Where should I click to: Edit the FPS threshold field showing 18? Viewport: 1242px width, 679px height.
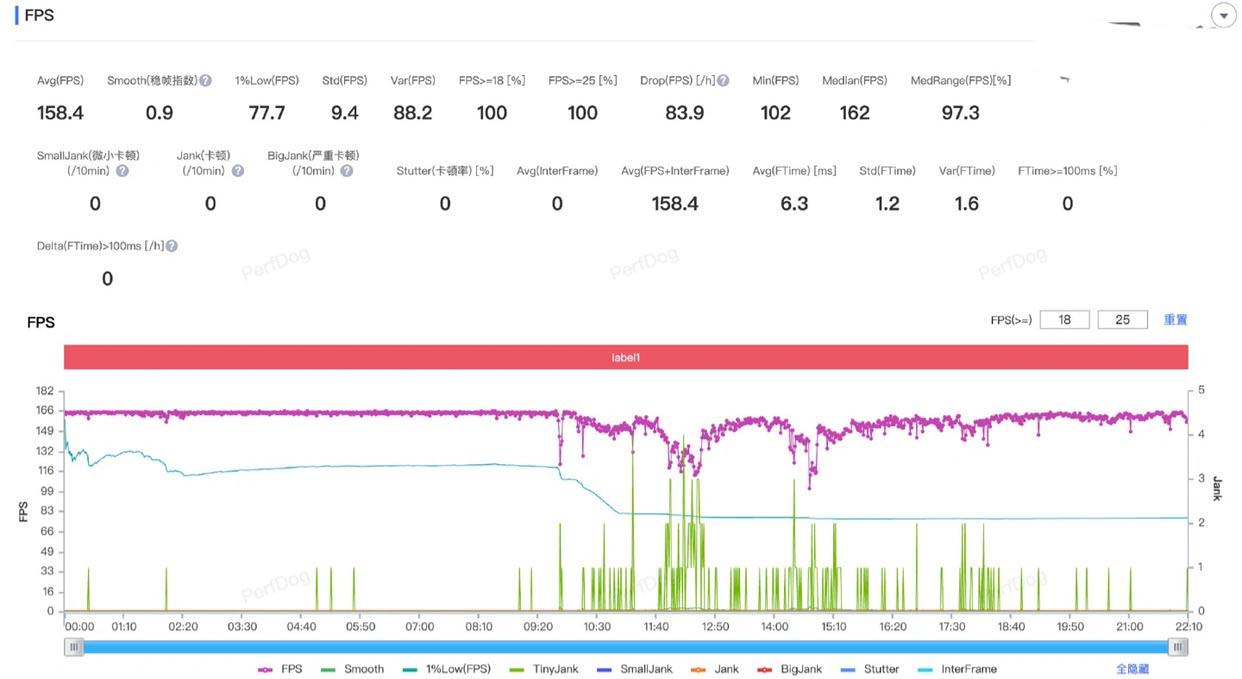pyautogui.click(x=1064, y=320)
